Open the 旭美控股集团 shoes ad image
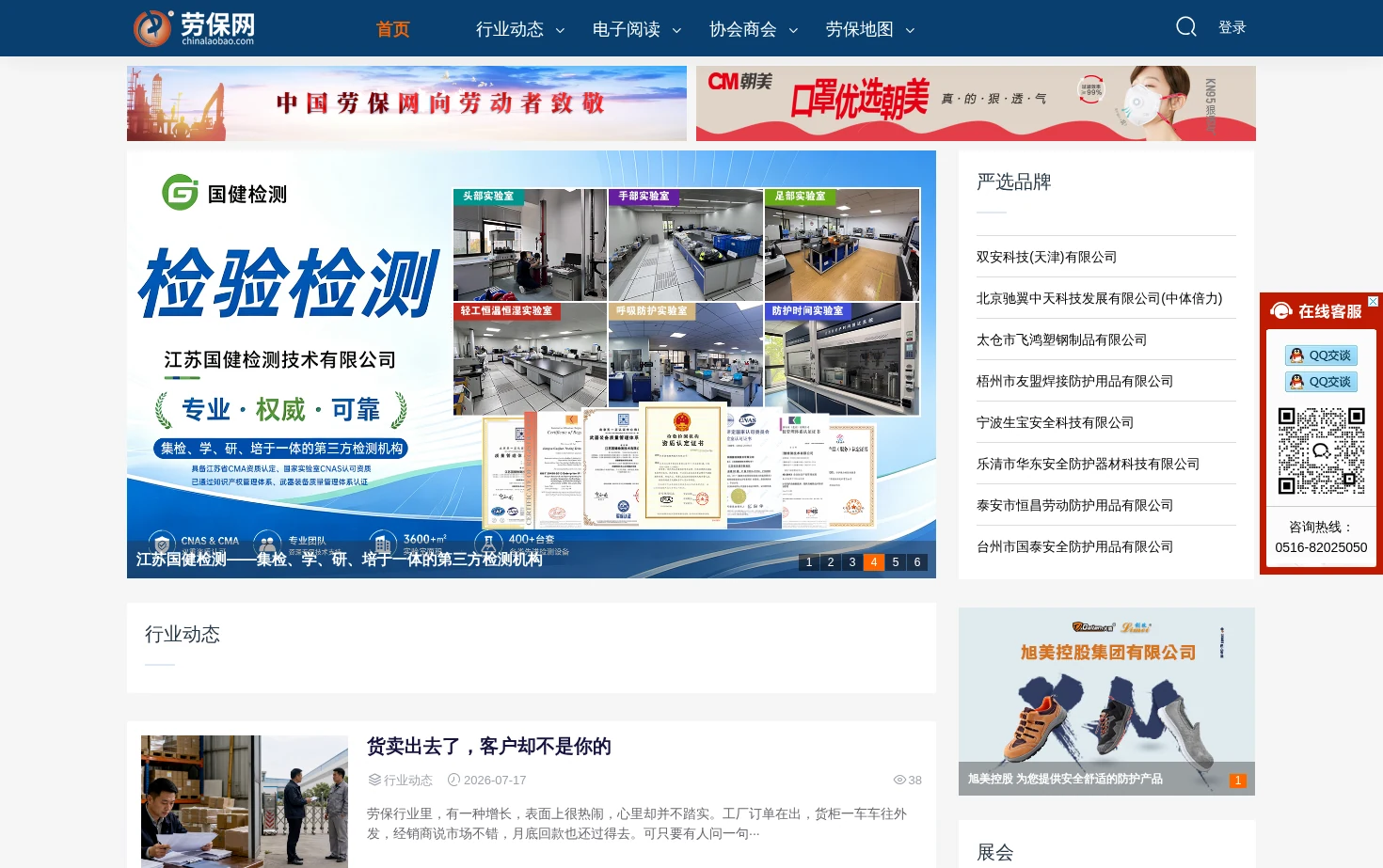1383x868 pixels. tap(1106, 702)
